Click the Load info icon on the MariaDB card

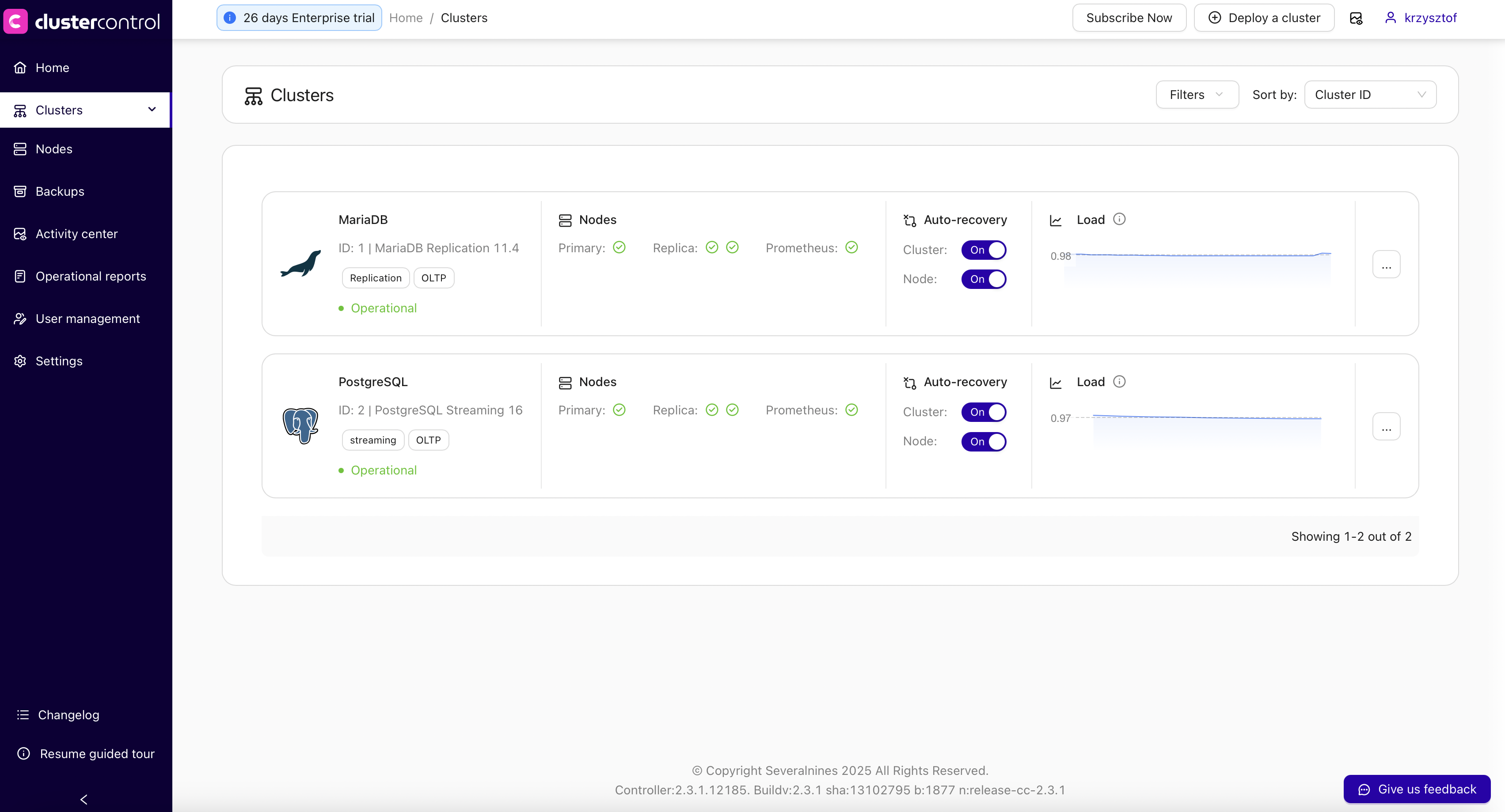pos(1119,219)
